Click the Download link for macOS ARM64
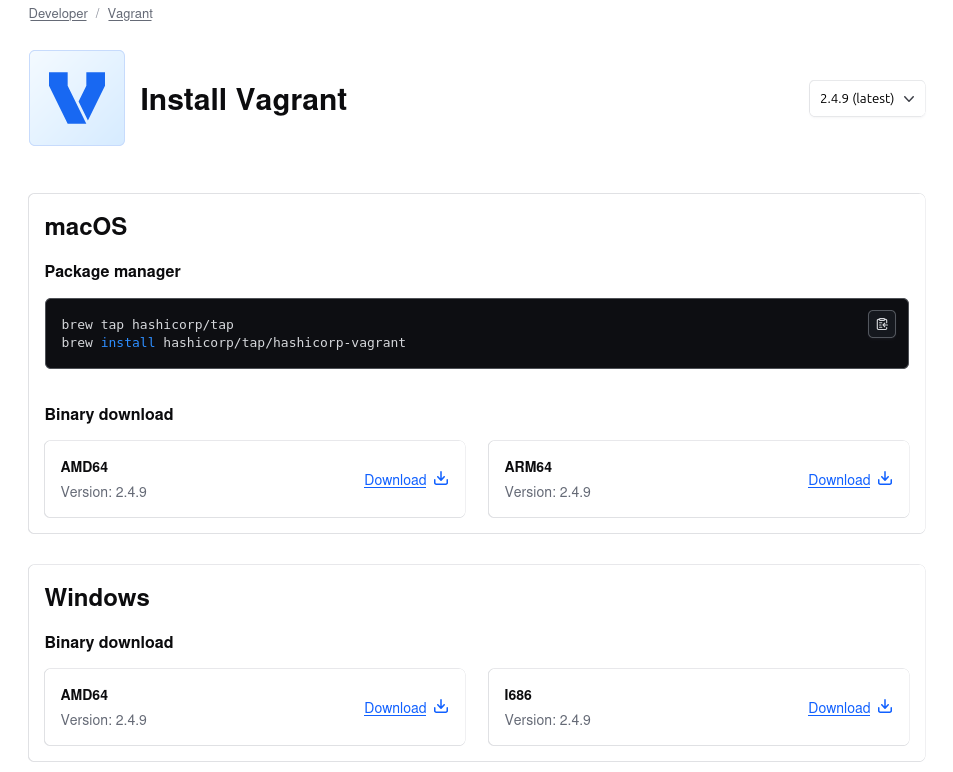Screen dimensions: 953x772 click(838, 480)
